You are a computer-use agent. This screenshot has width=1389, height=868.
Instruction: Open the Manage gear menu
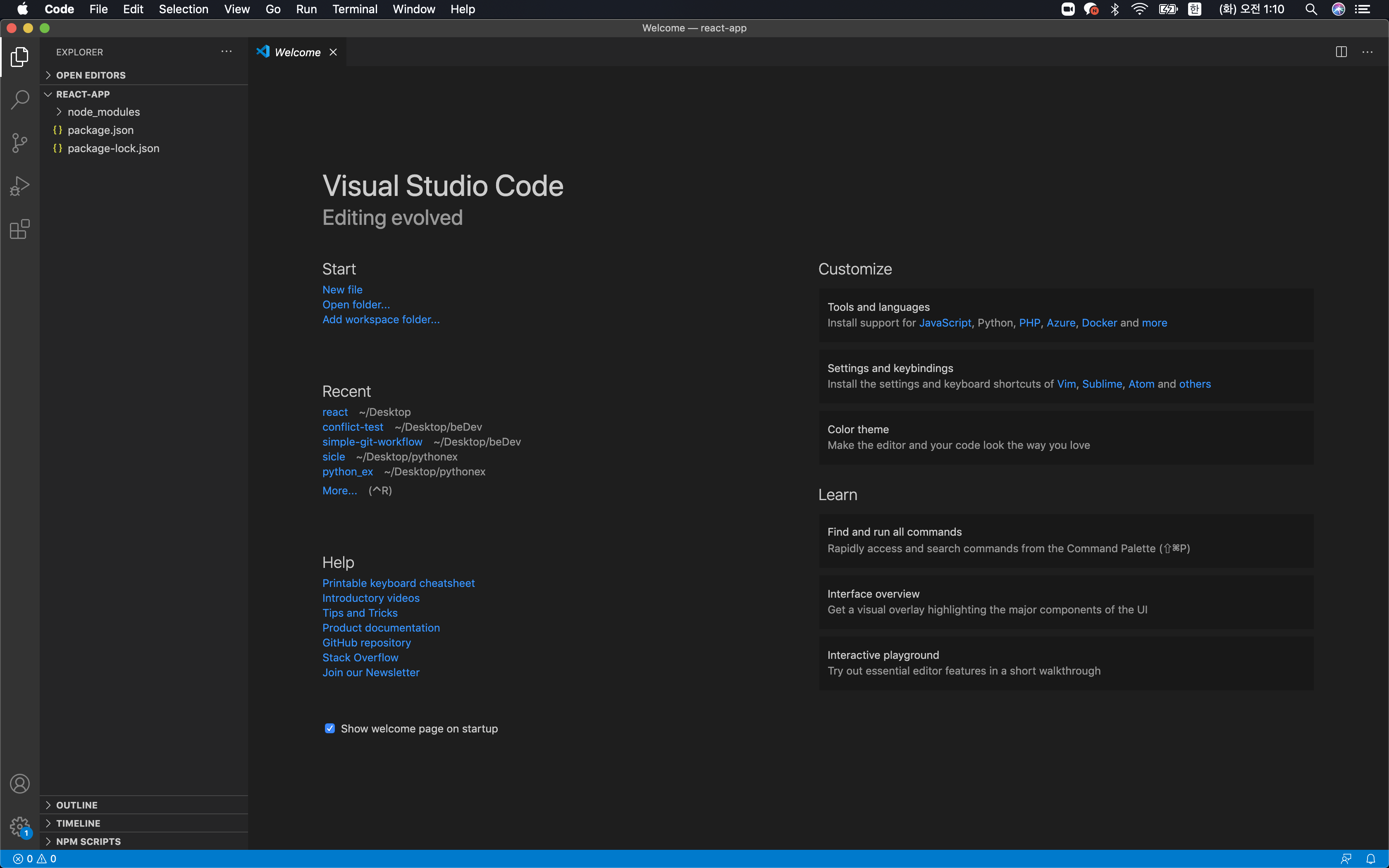pos(19,827)
